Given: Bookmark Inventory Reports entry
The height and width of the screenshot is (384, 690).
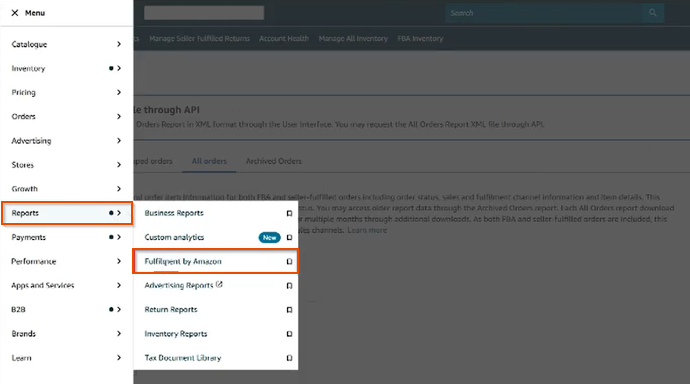Looking at the screenshot, I should click(x=289, y=334).
